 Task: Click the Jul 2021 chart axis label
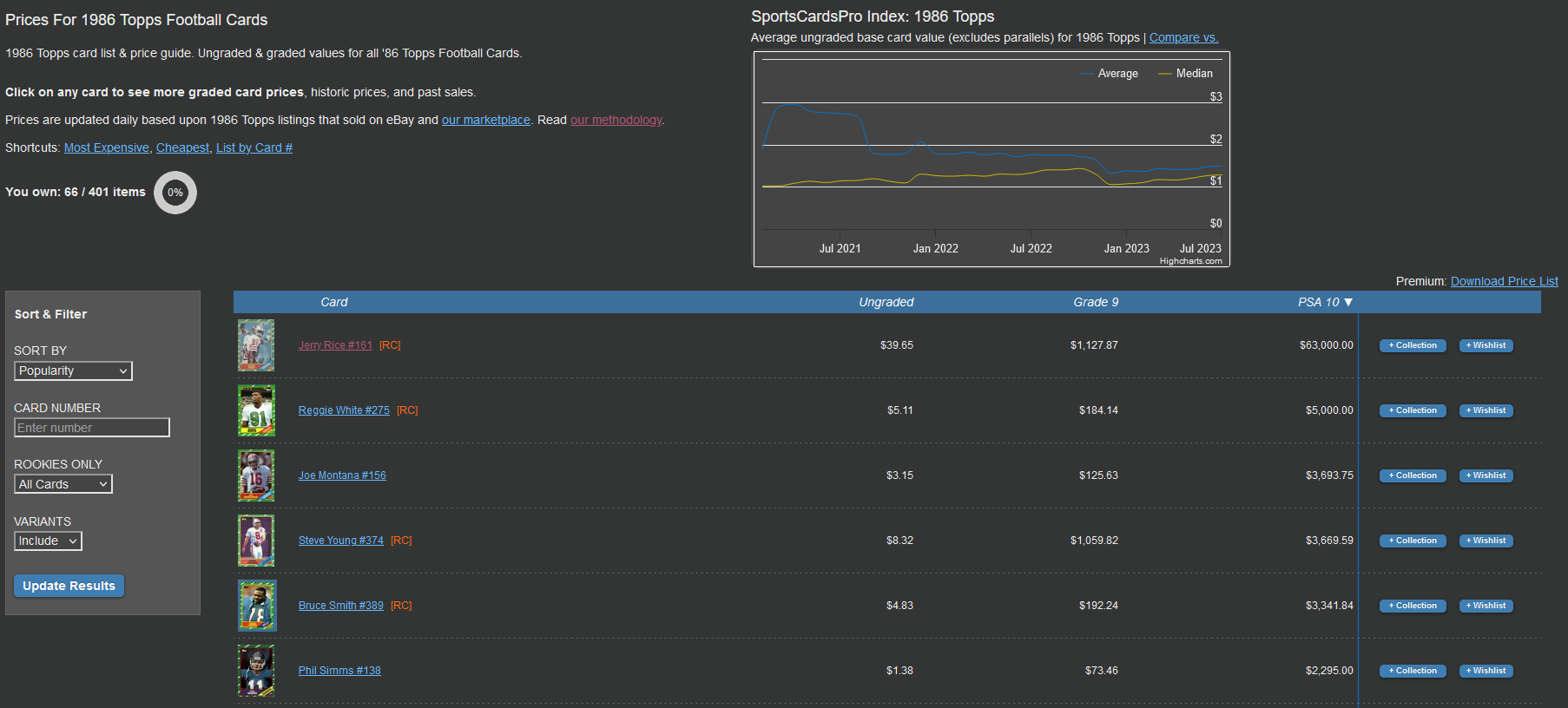(x=840, y=248)
